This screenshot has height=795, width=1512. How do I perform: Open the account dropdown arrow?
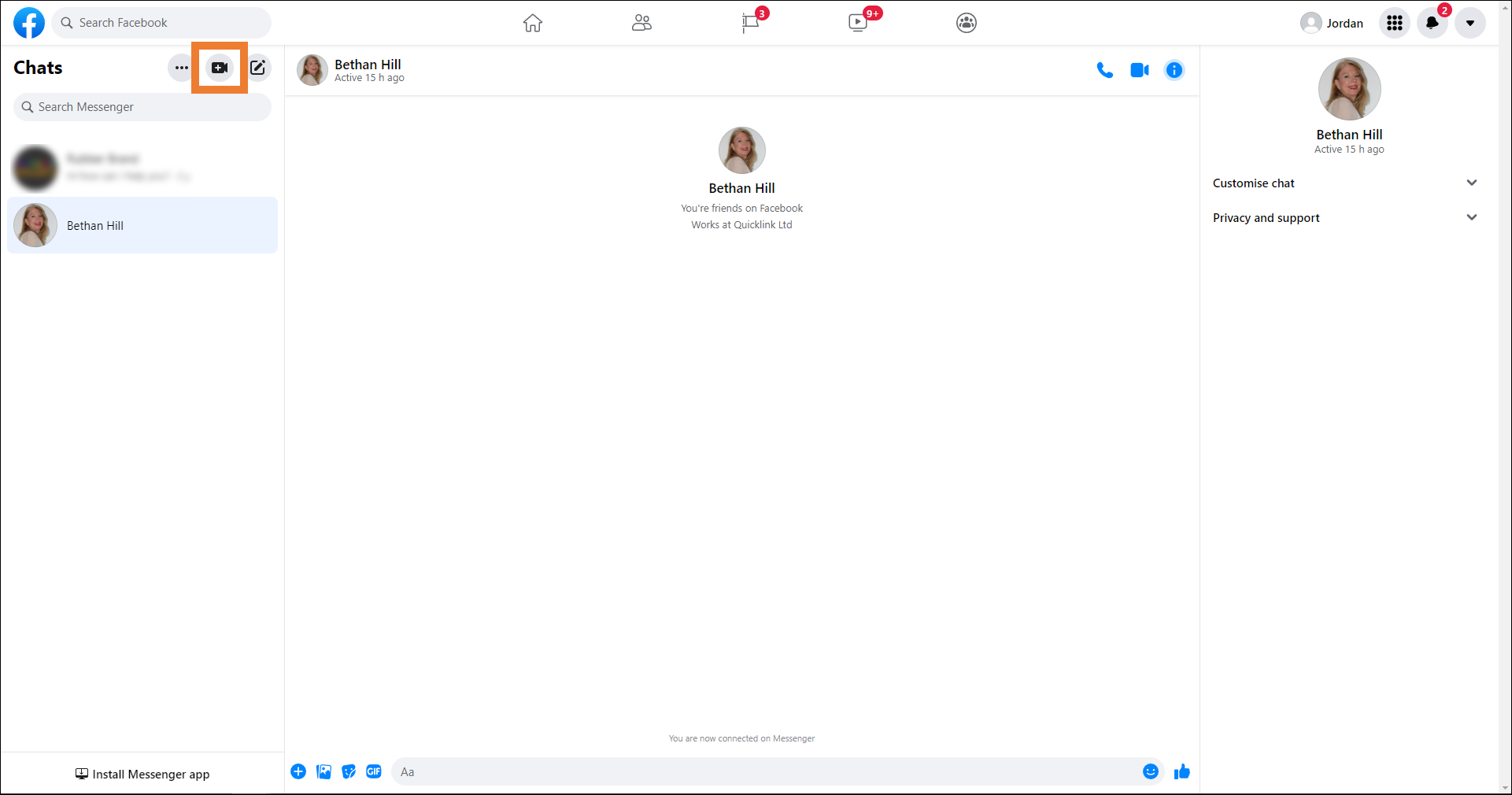click(1469, 23)
